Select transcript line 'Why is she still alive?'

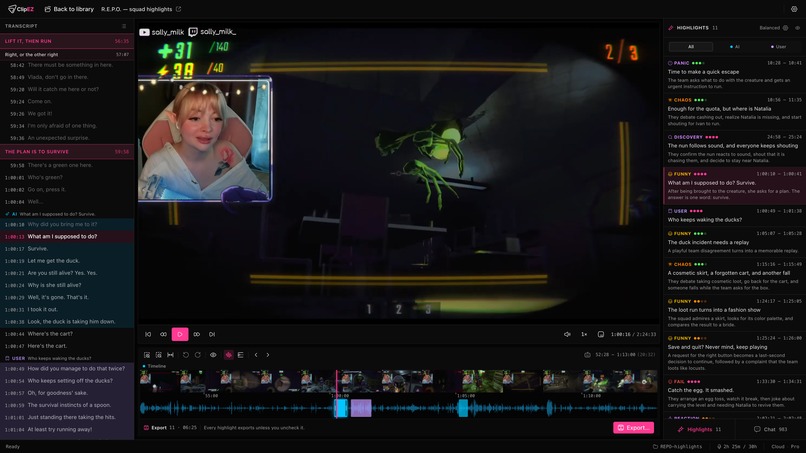[67, 285]
